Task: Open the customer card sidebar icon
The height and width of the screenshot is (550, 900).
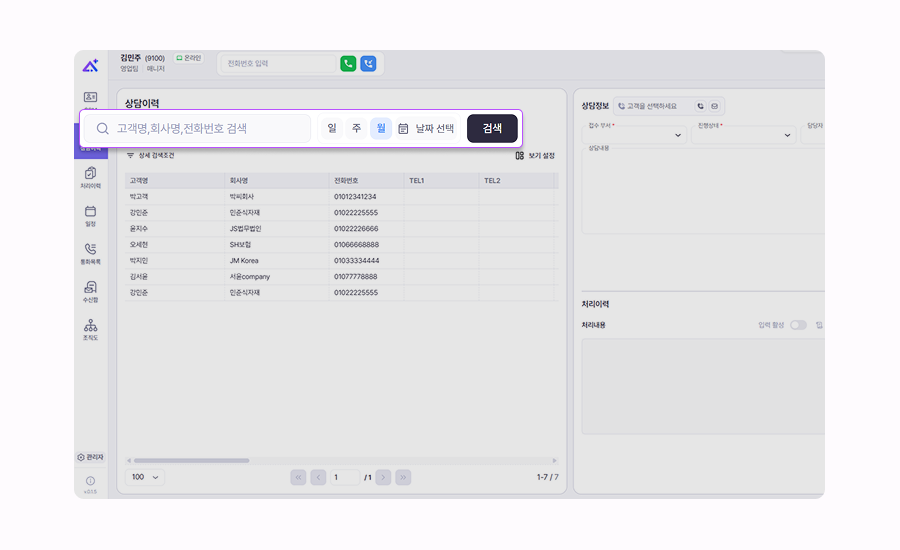Action: point(91,97)
